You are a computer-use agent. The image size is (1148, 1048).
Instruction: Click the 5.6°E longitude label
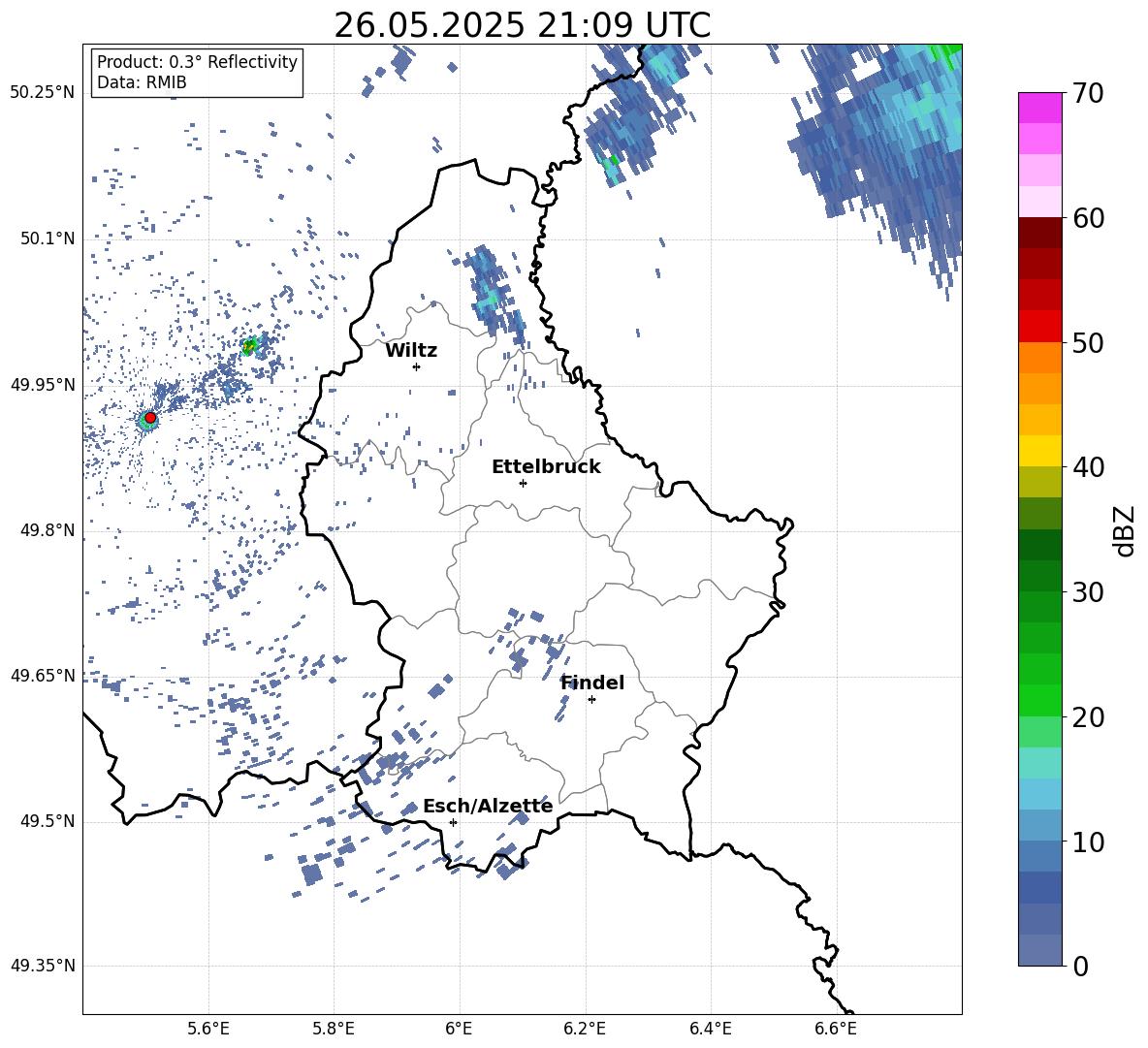pos(208,1029)
